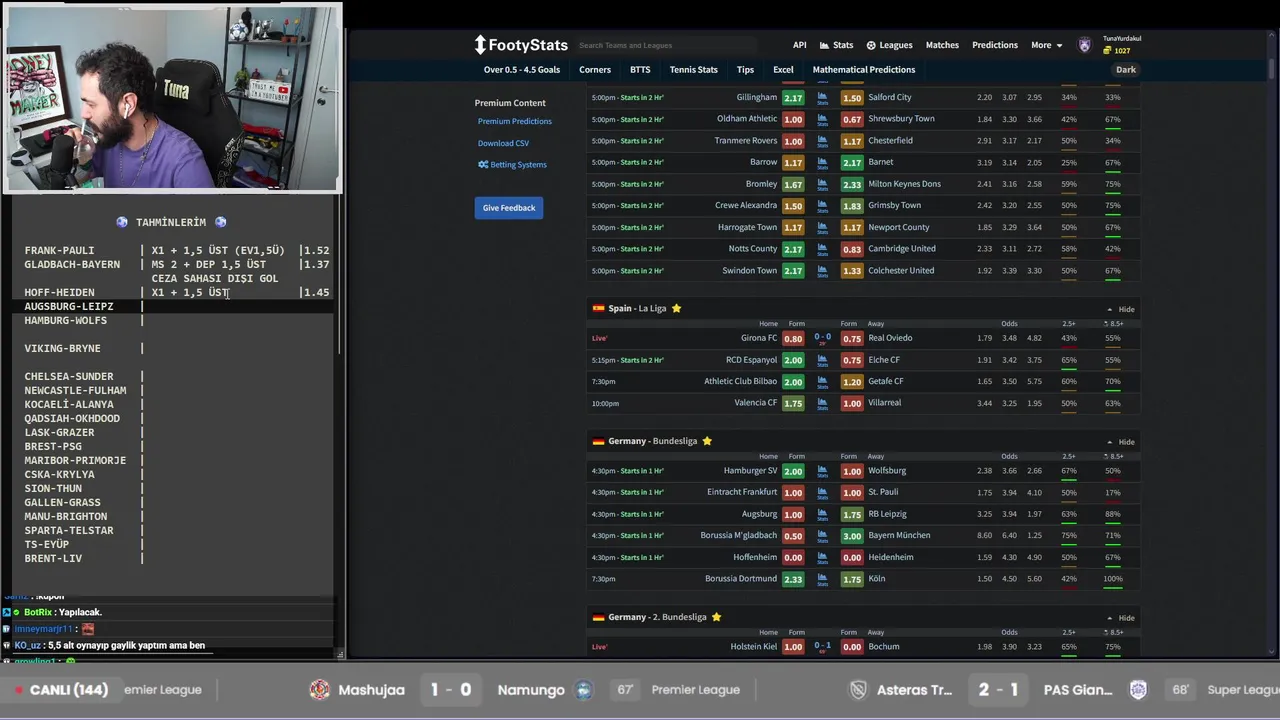Open Stats icon for Athletic Club Bilbao match
This screenshot has width=1280, height=720.
pos(822,382)
